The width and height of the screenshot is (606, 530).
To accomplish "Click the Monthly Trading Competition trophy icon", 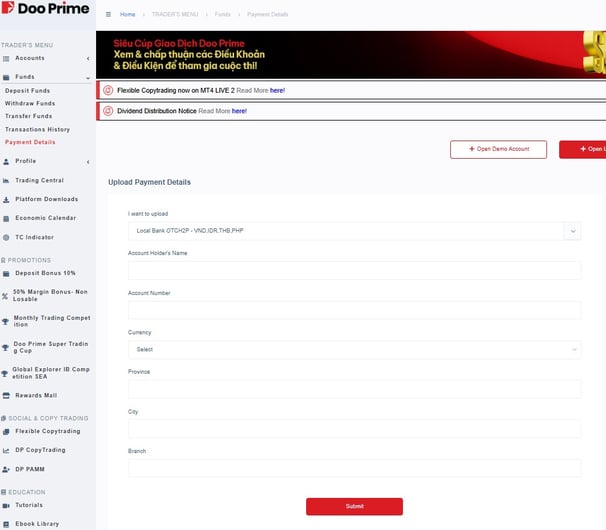I will coord(5,322).
